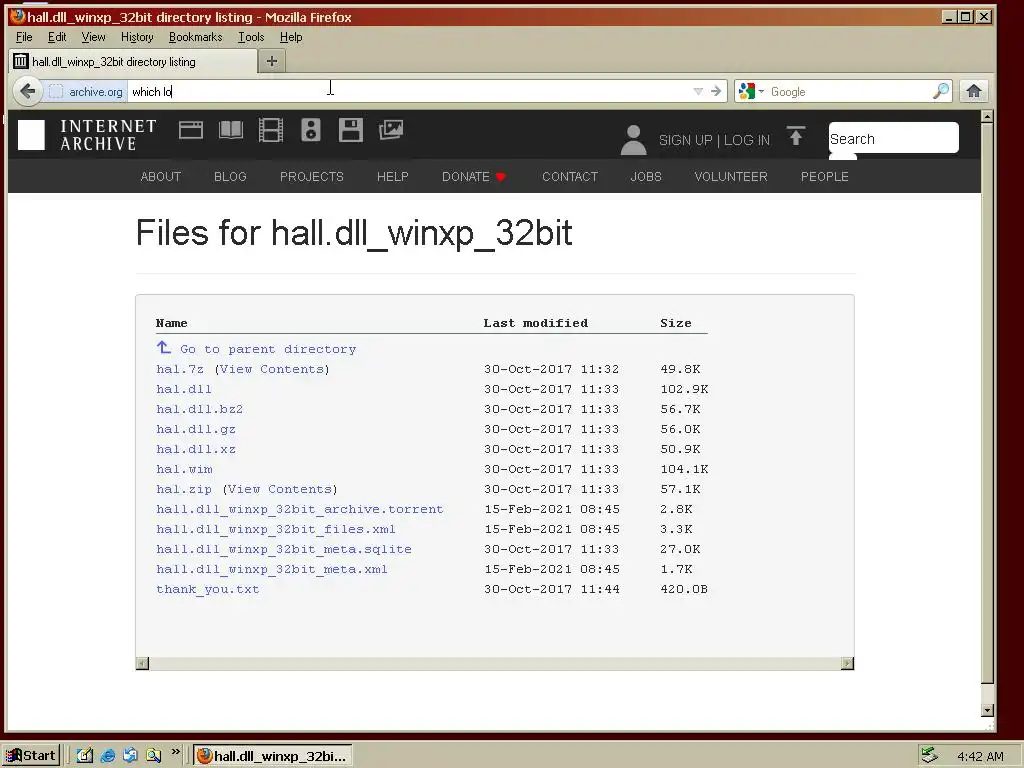Open a new tab with plus button

[272, 61]
